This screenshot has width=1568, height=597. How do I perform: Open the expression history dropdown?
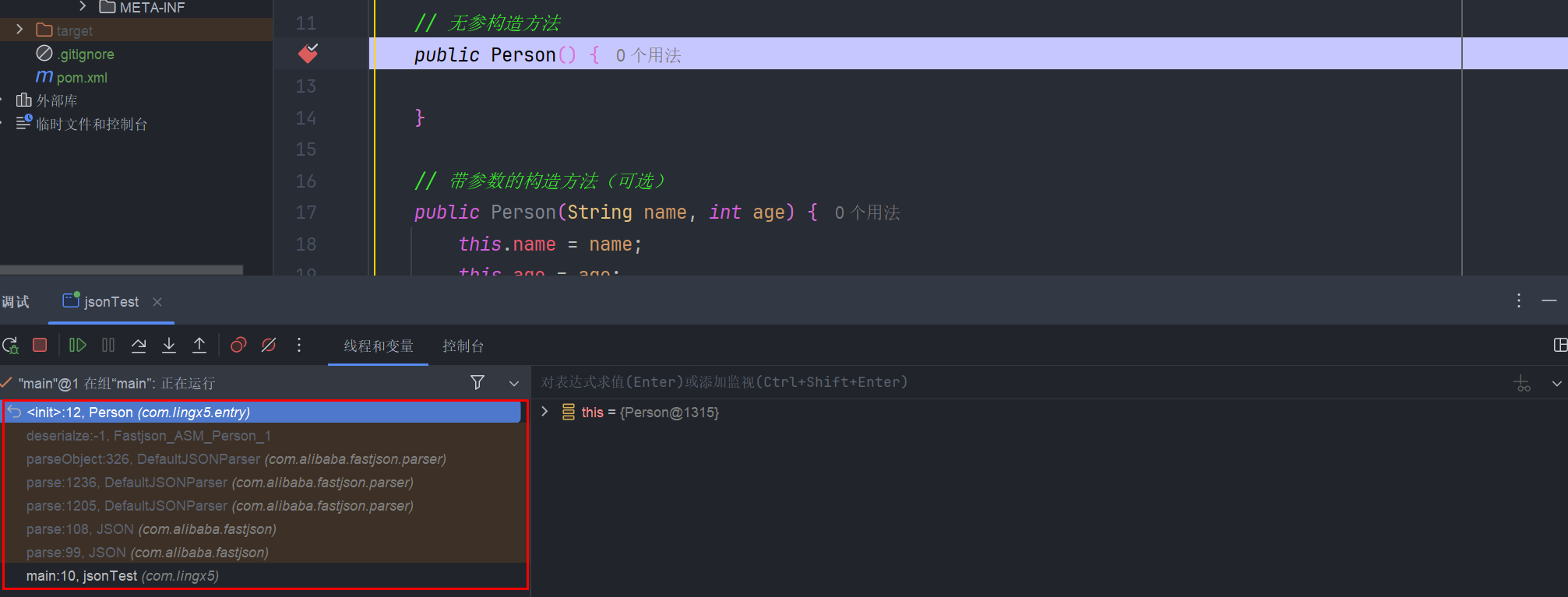point(1556,383)
